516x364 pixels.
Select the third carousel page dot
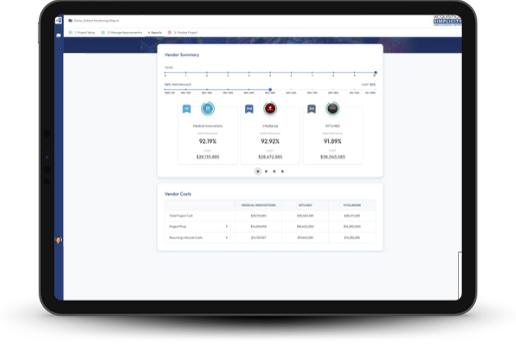[274, 171]
